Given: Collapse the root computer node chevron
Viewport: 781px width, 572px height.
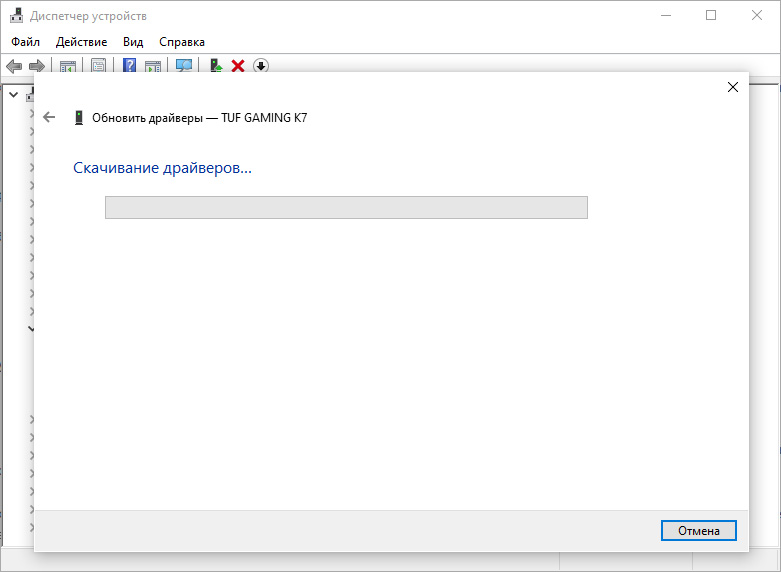Looking at the screenshot, I should point(14,95).
